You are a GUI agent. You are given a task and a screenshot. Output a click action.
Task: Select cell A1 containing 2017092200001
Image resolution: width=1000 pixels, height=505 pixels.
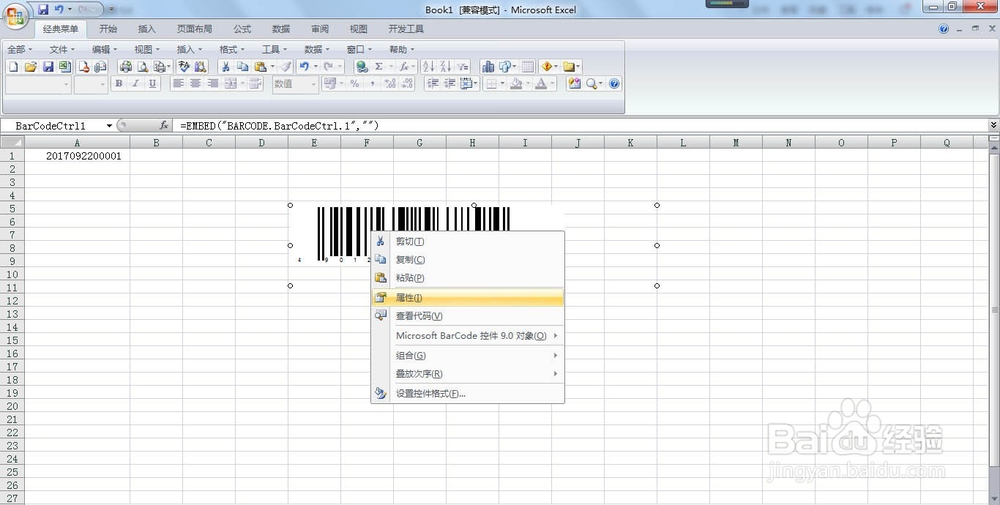point(77,156)
